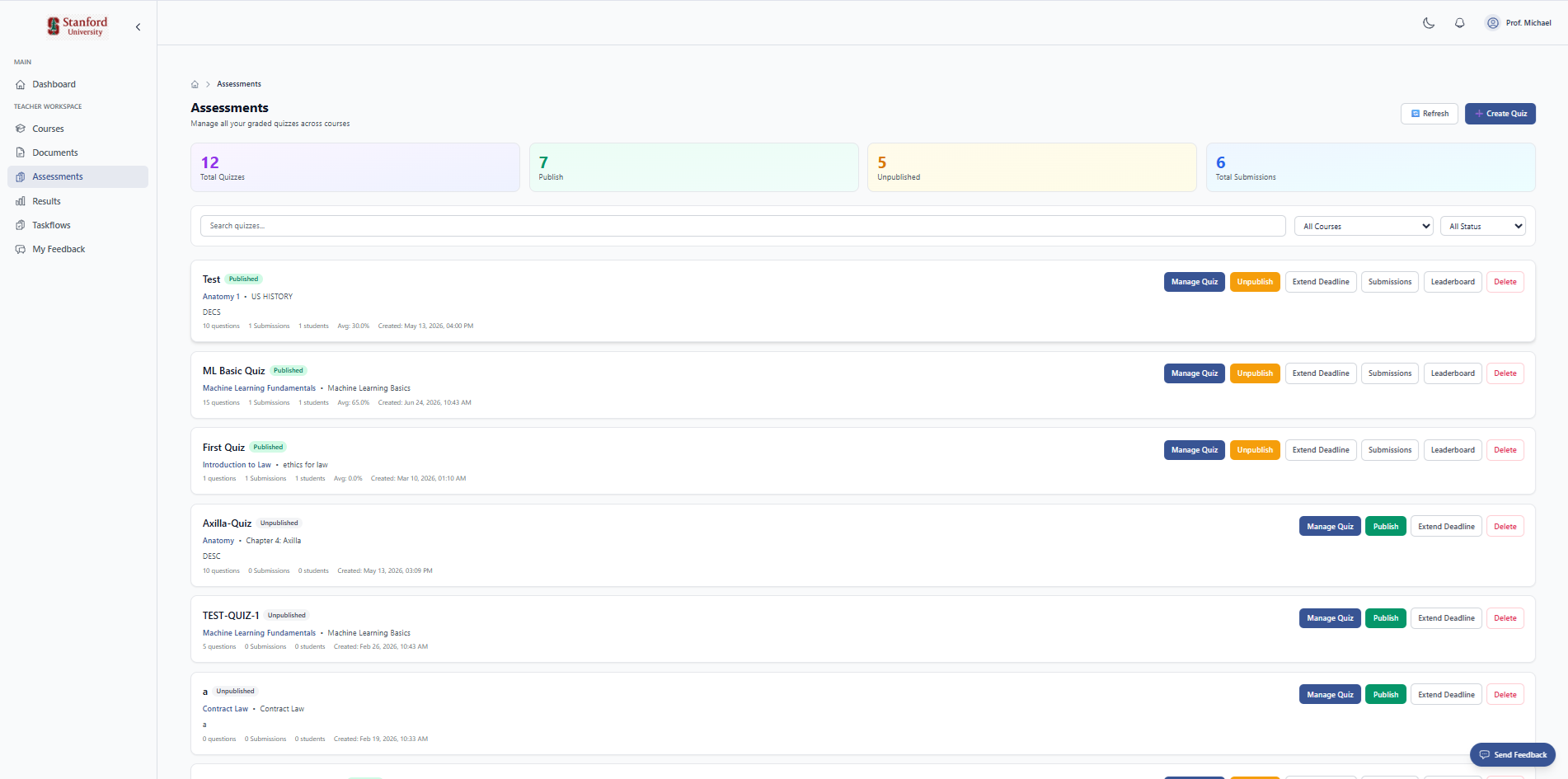Collapse the sidebar with the chevron arrow
The image size is (1568, 779).
(138, 27)
